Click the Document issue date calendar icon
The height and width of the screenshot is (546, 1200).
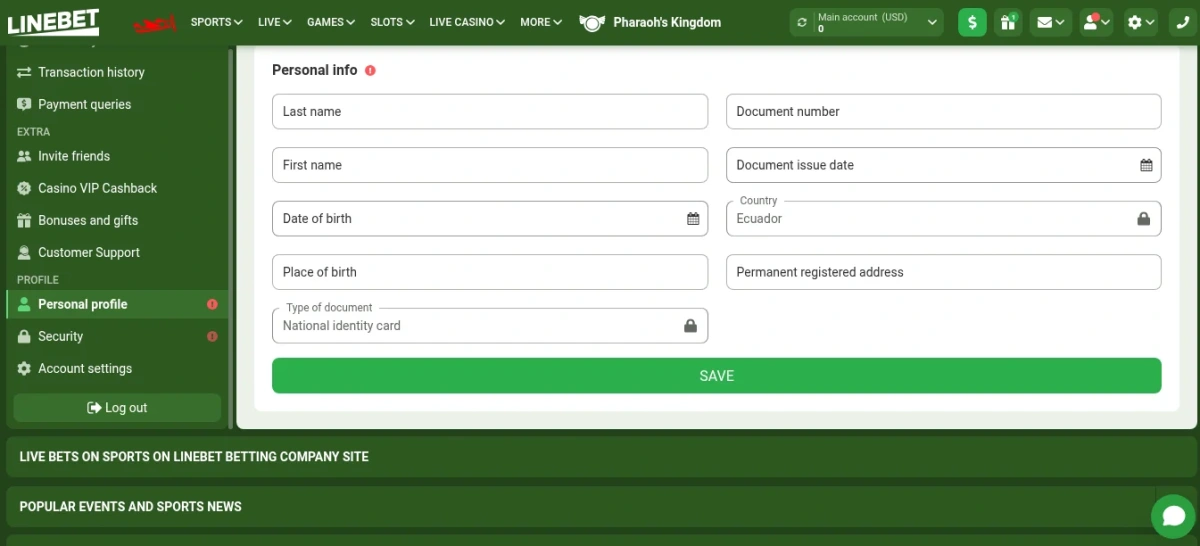point(1146,166)
